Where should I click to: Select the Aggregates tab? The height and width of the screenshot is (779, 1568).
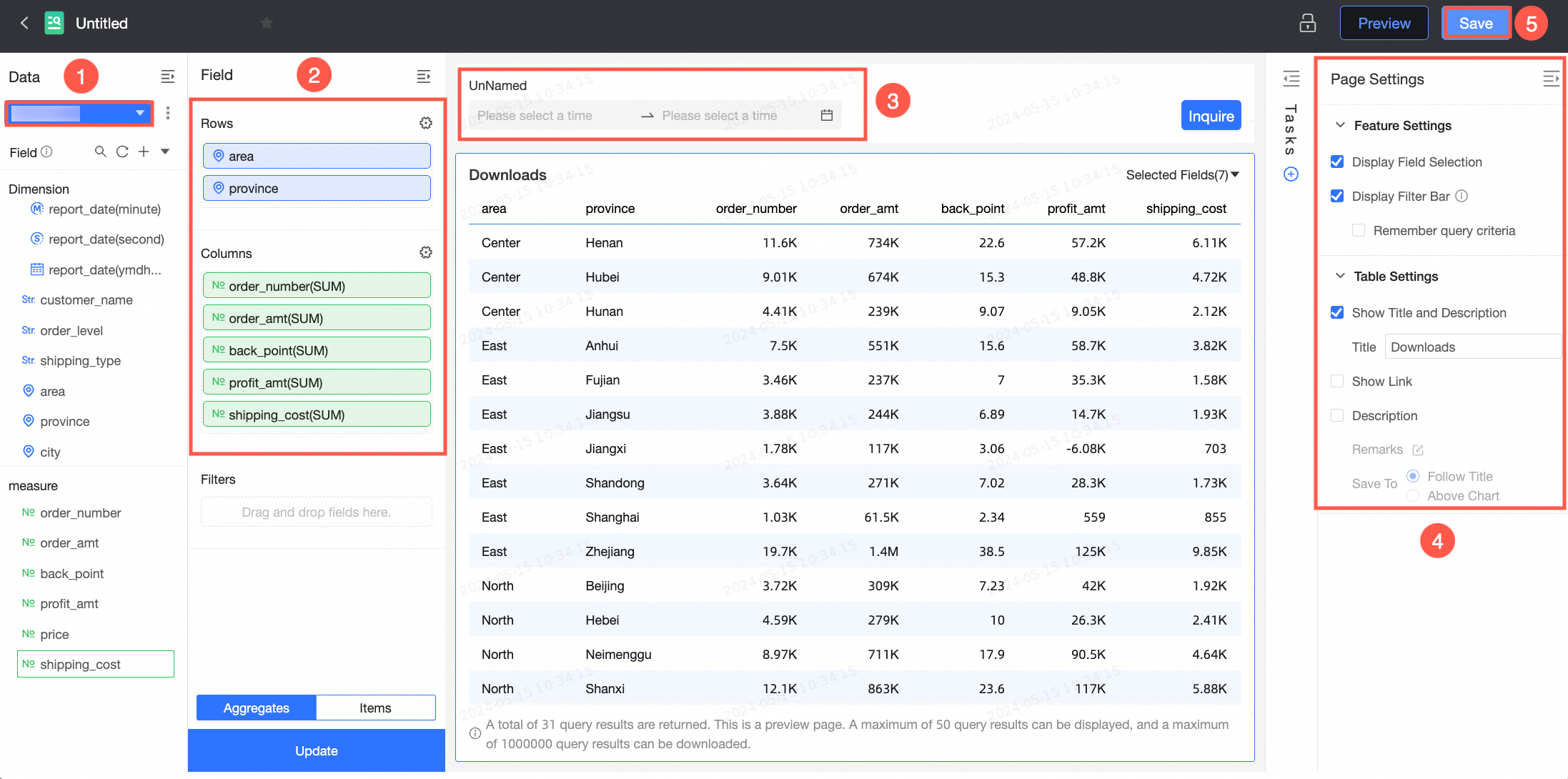tap(257, 708)
